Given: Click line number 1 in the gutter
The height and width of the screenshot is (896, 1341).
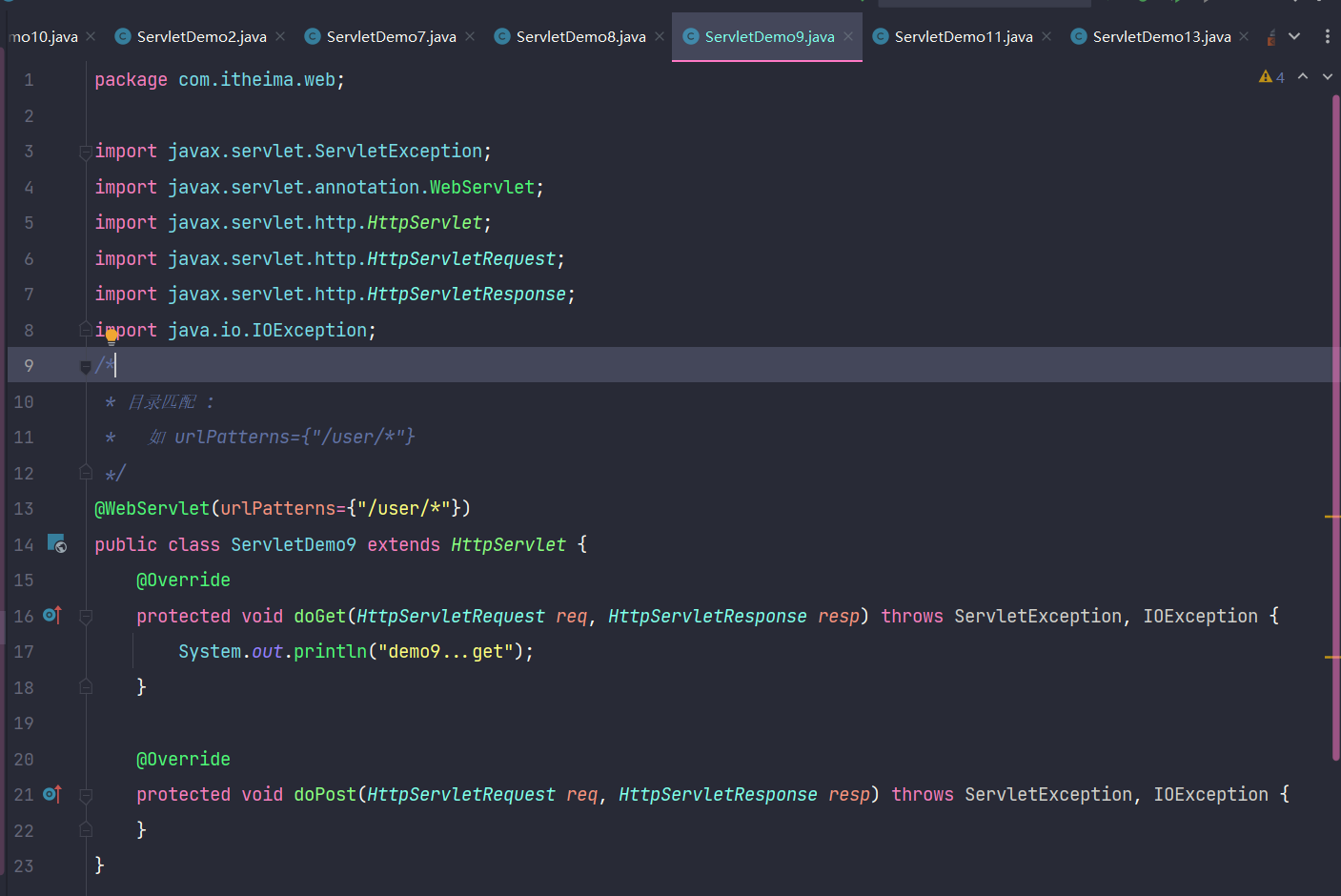Looking at the screenshot, I should 29,80.
